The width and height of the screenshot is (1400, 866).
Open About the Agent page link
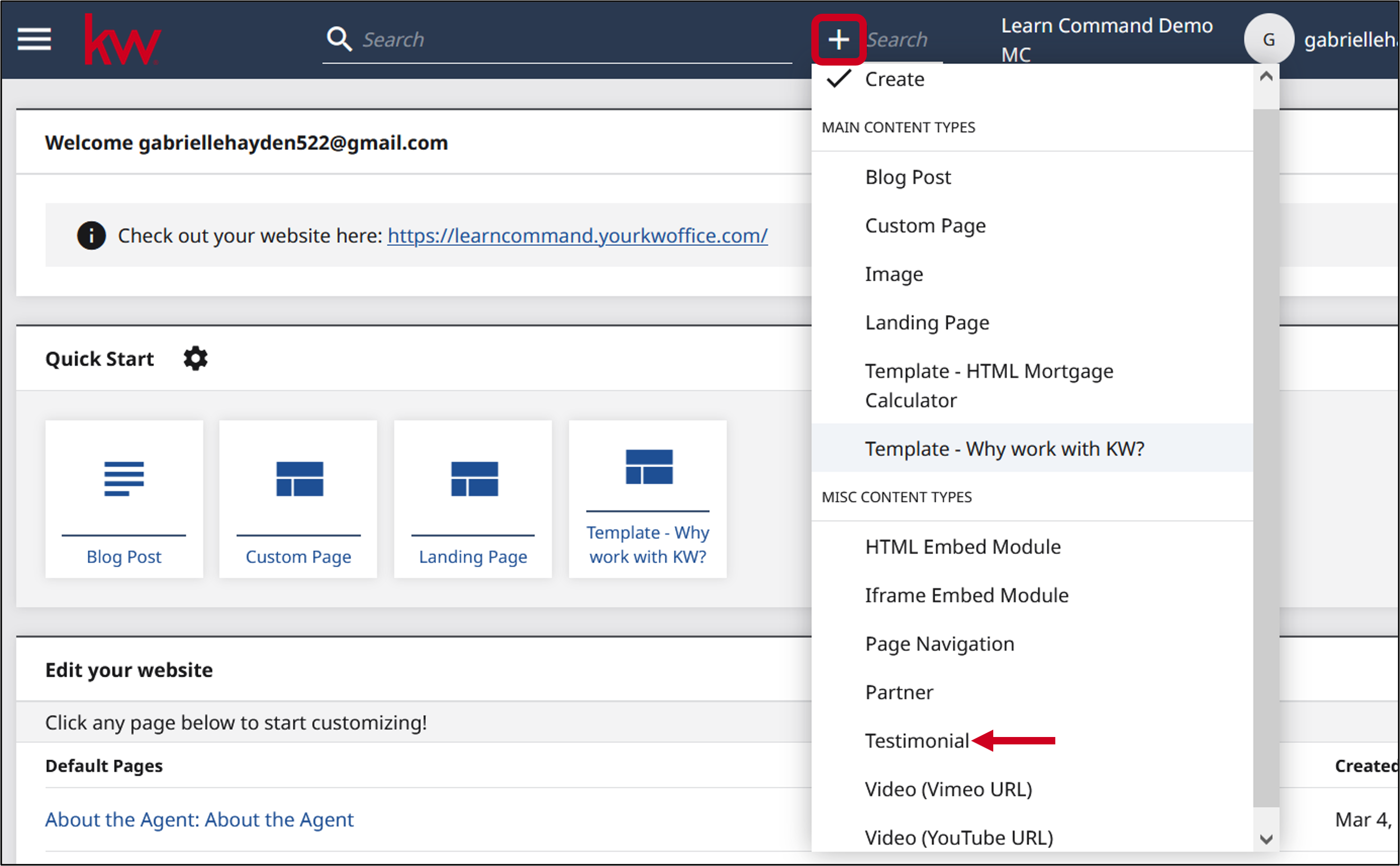click(x=199, y=819)
